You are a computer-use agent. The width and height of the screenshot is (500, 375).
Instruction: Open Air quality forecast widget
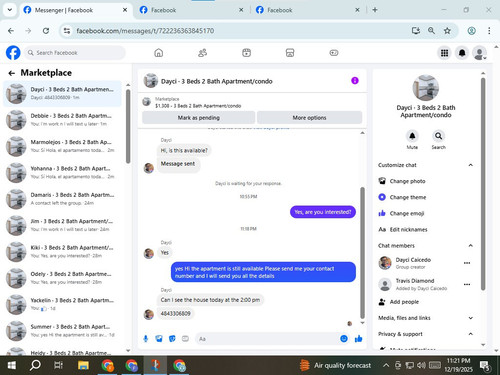(x=335, y=365)
